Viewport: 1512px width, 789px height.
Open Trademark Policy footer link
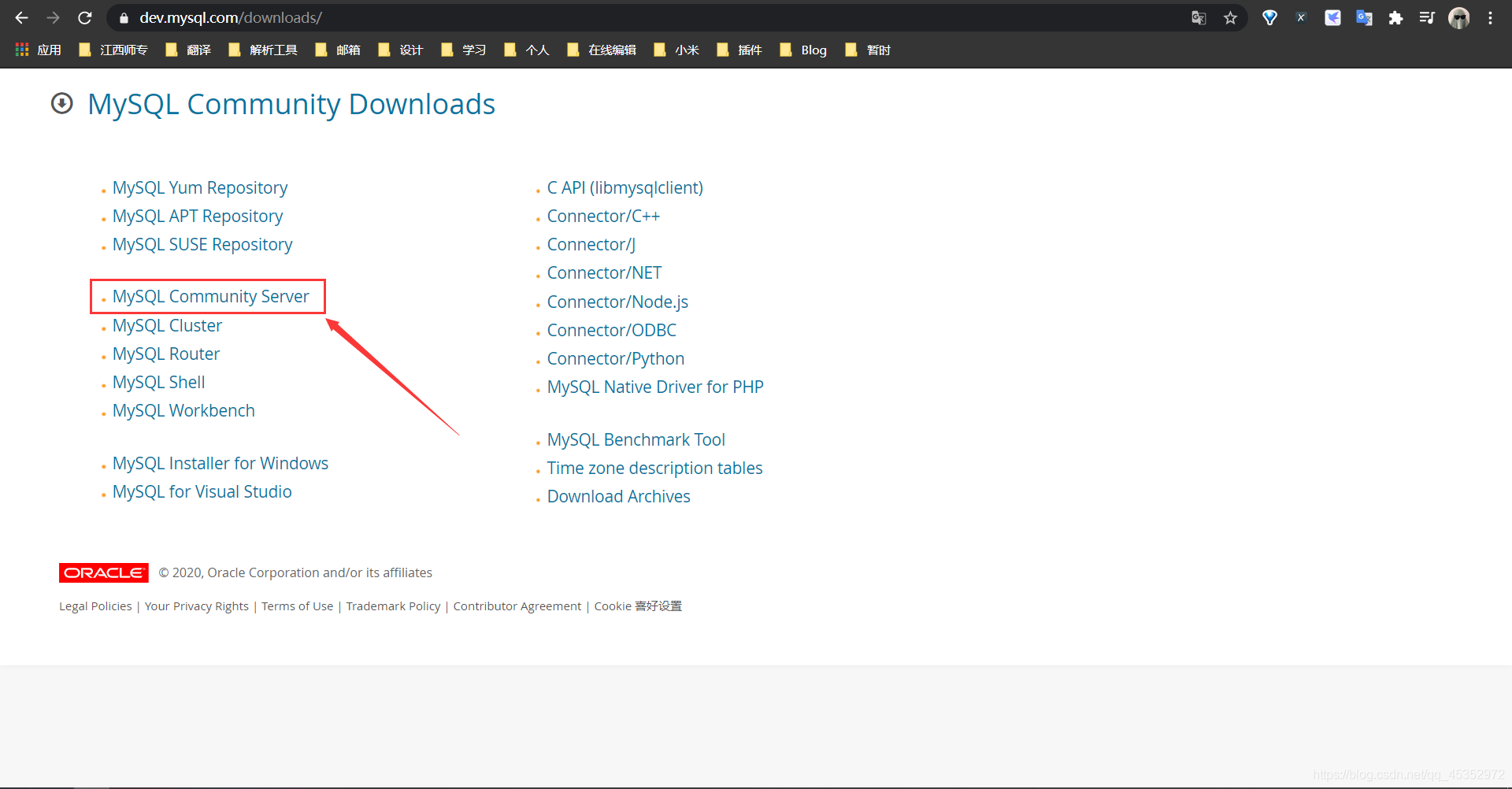pos(394,606)
